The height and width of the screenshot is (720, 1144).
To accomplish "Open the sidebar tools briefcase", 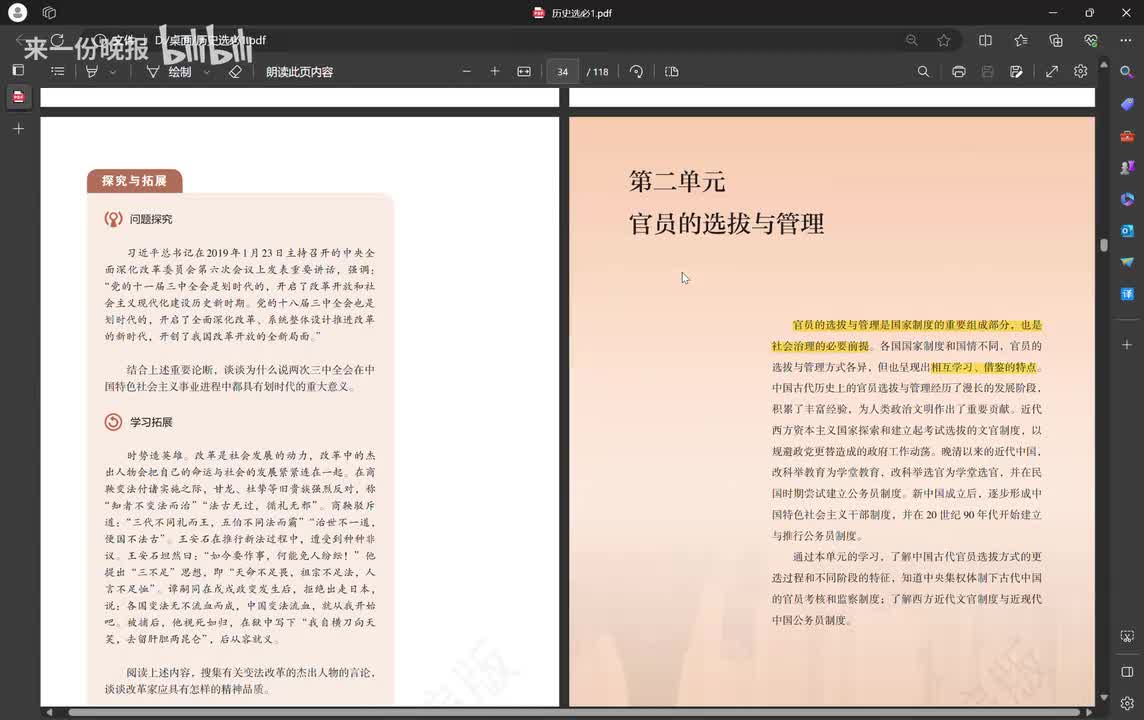I will pos(1127,136).
